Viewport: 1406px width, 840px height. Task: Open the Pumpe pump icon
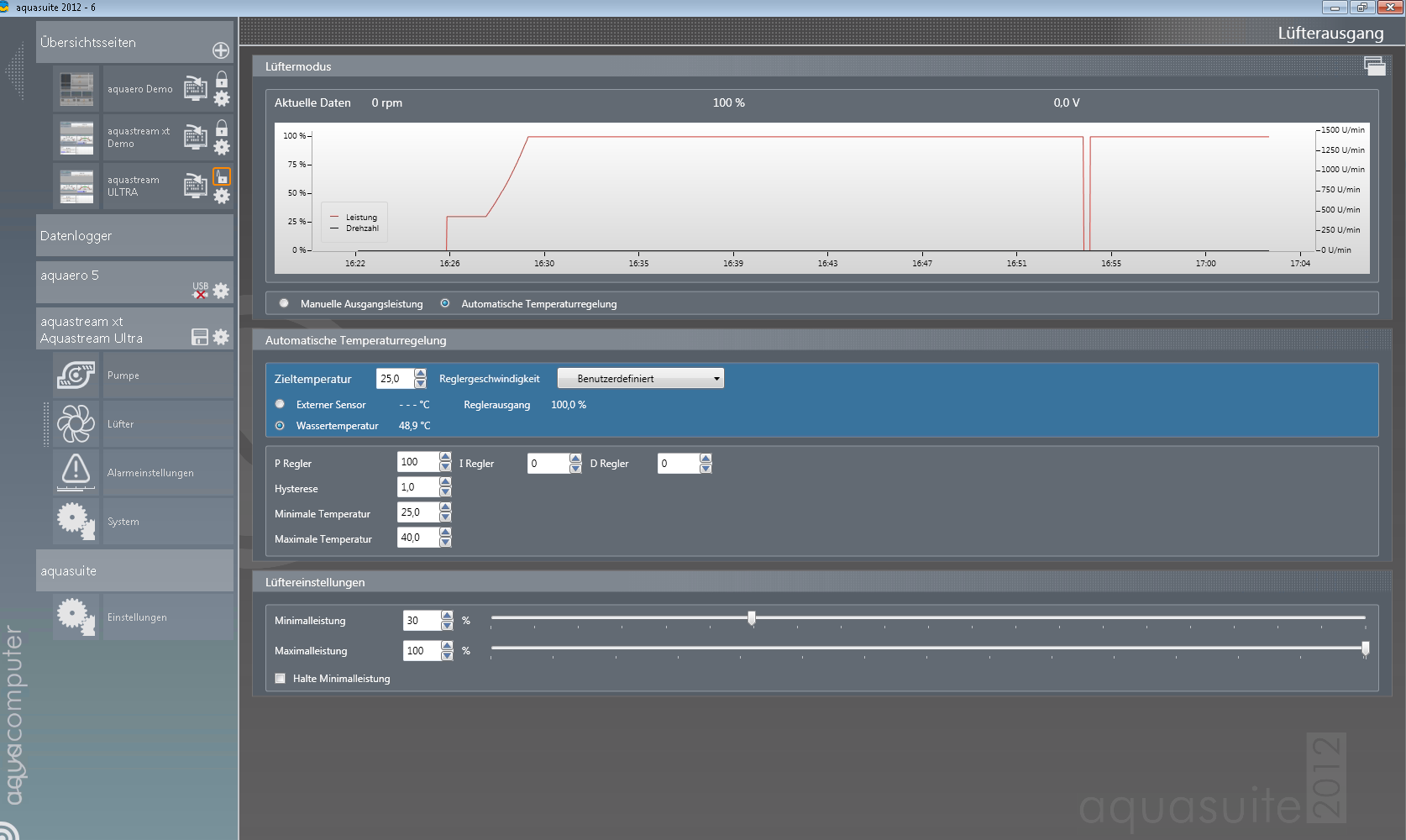click(x=76, y=375)
